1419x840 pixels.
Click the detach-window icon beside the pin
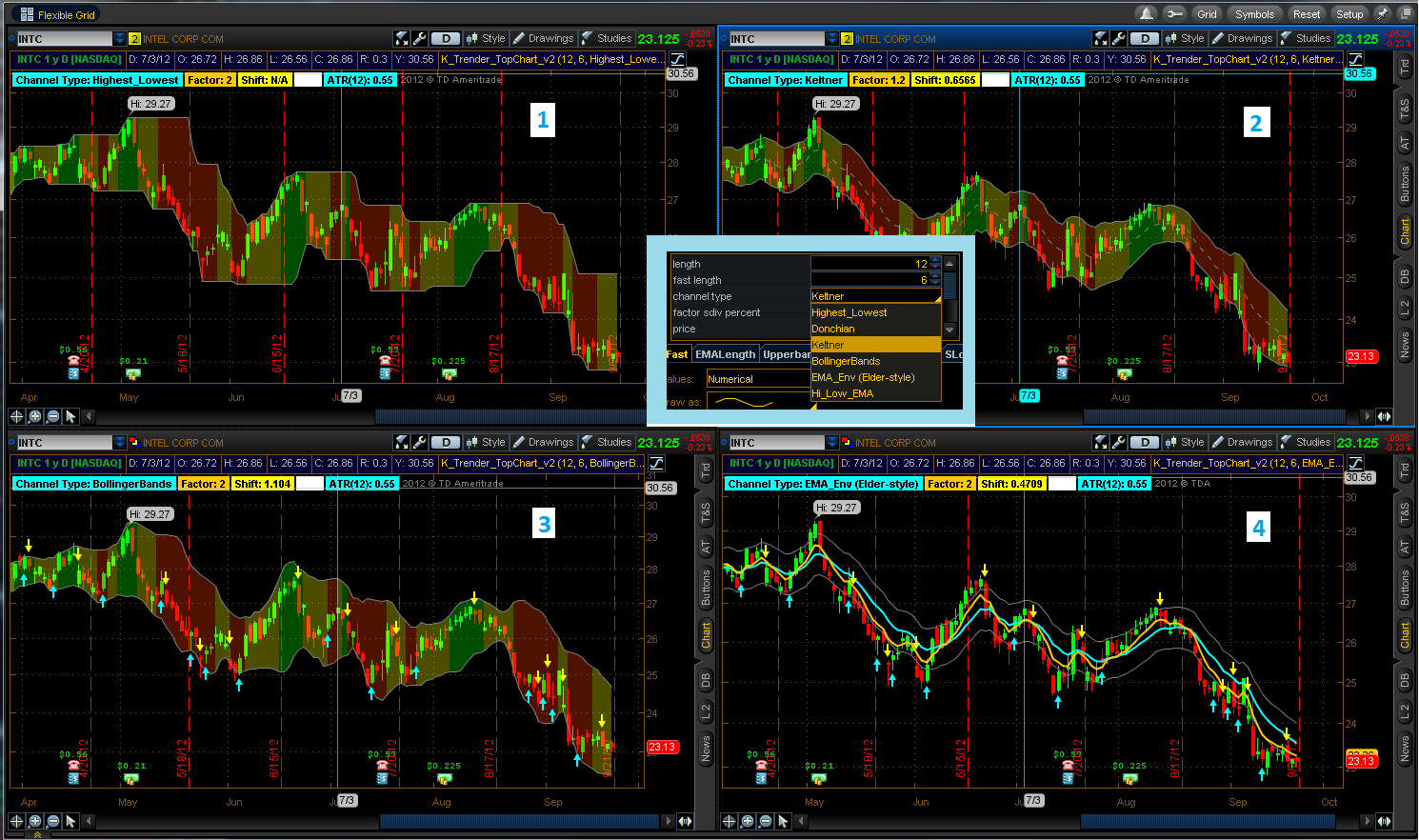pyautogui.click(x=1405, y=14)
